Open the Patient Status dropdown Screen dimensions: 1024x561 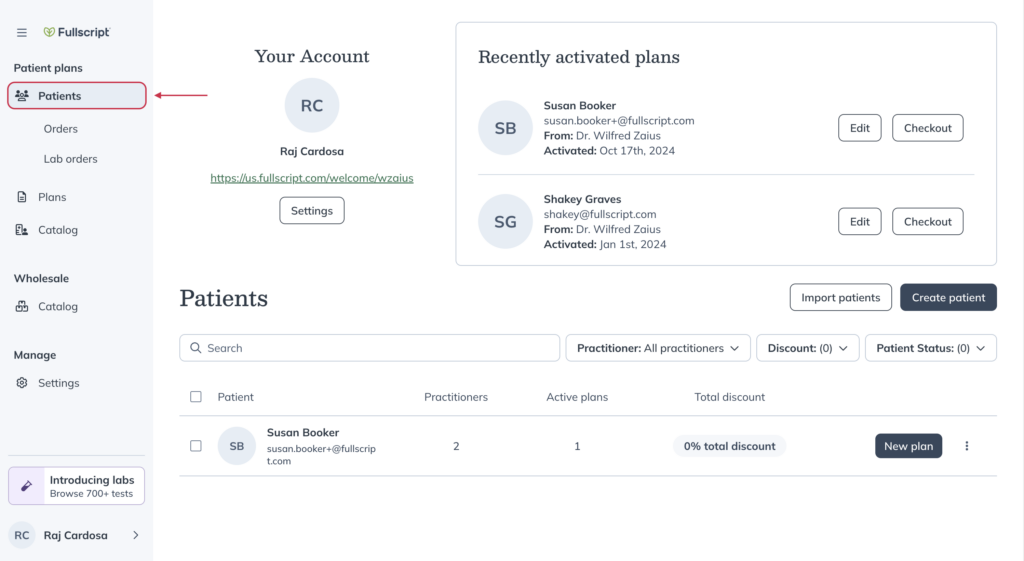931,348
